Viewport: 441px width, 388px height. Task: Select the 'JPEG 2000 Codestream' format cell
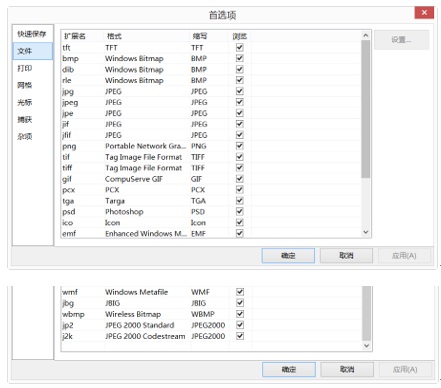click(x=145, y=336)
